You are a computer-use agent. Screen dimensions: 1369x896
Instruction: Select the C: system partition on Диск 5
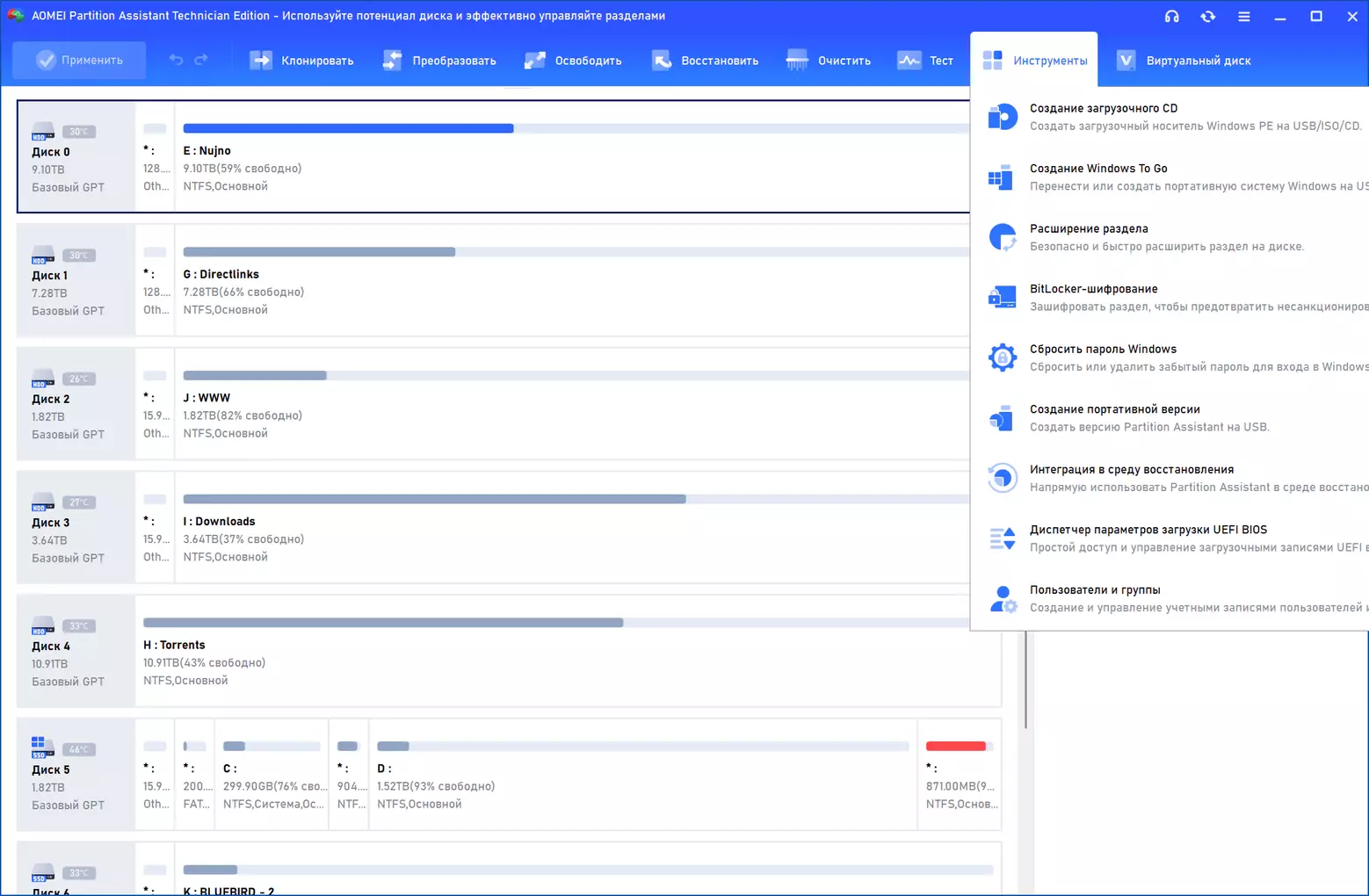272,774
